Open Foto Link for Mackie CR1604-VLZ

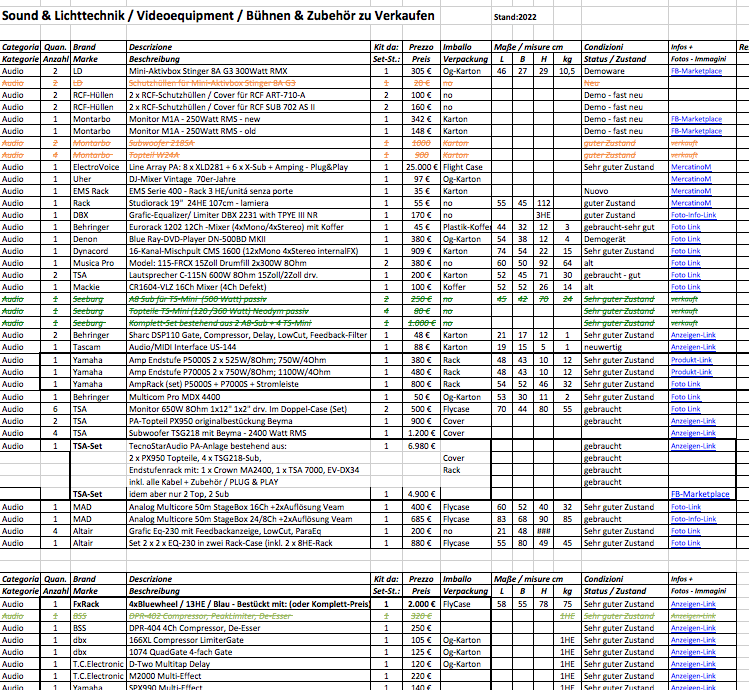pos(685,287)
